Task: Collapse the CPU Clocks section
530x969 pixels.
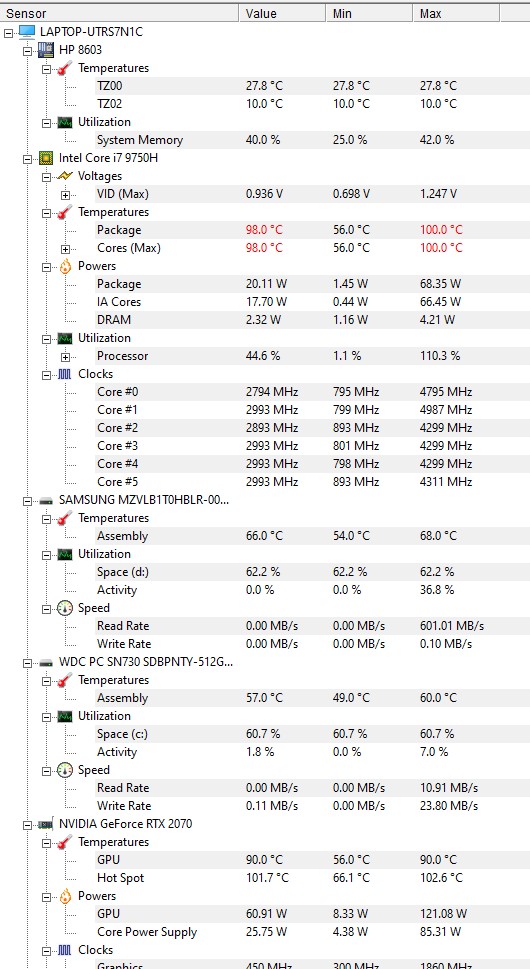Action: click(46, 375)
